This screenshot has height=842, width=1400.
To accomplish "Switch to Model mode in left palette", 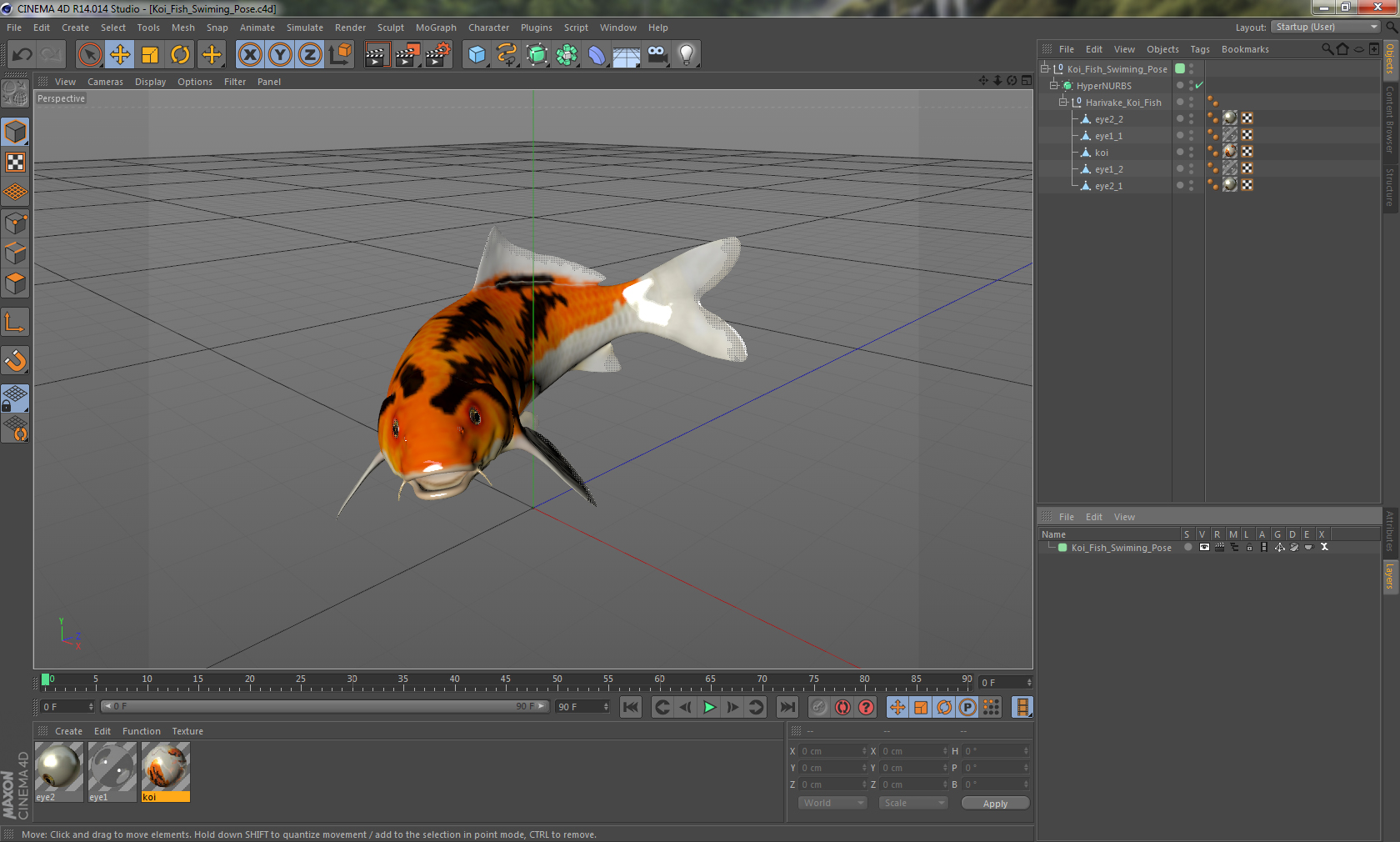I will pyautogui.click(x=16, y=132).
